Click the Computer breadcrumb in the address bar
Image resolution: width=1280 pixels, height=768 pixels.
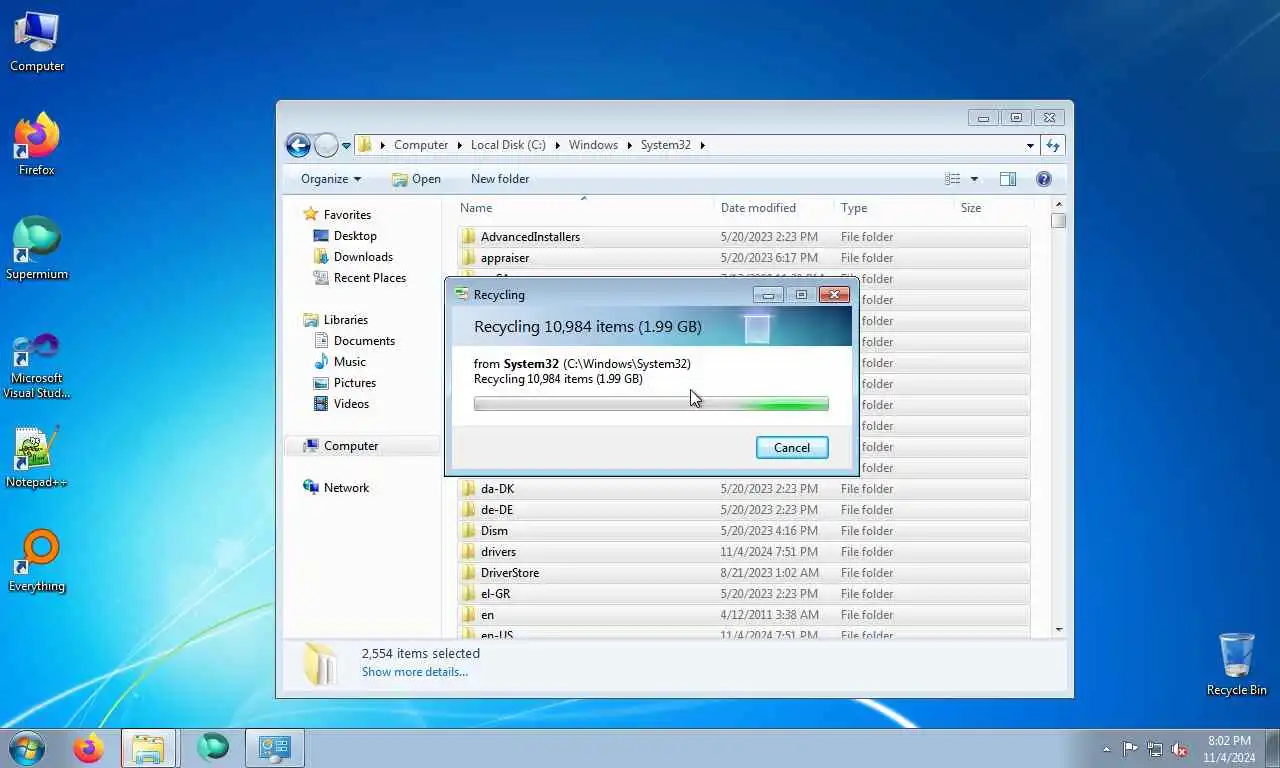421,145
